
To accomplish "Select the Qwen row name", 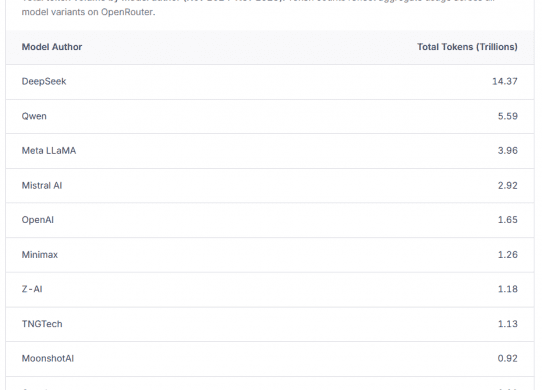I will coord(34,116).
